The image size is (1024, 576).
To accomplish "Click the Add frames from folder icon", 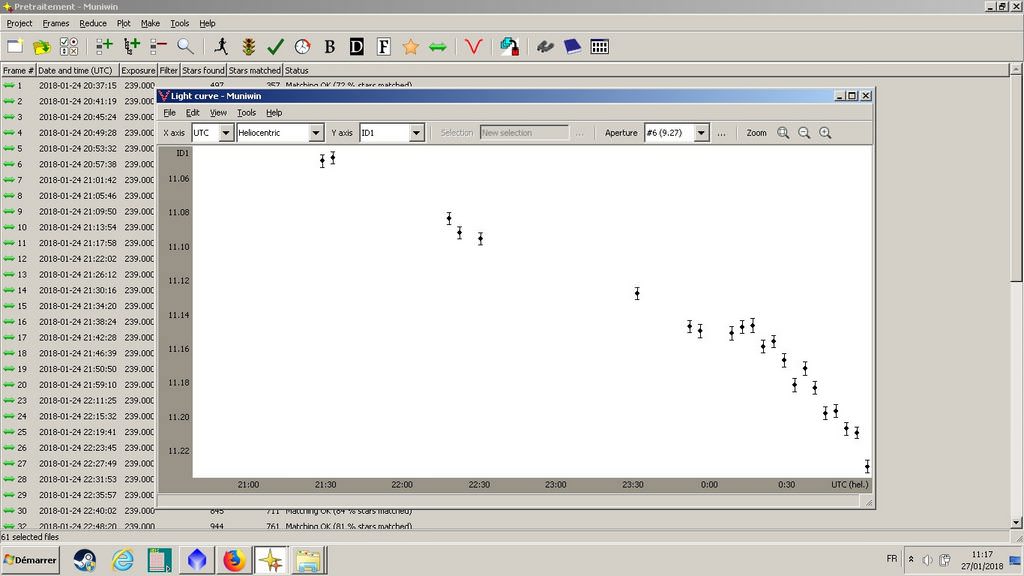I will pos(131,46).
